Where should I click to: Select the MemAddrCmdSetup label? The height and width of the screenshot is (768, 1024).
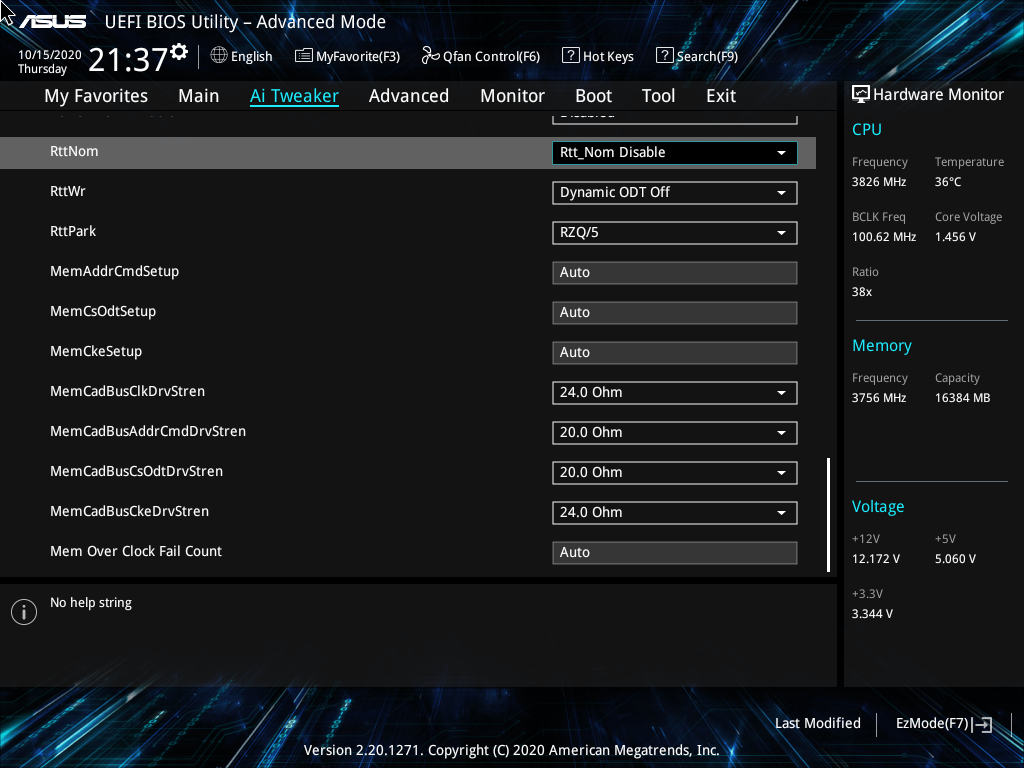point(114,271)
